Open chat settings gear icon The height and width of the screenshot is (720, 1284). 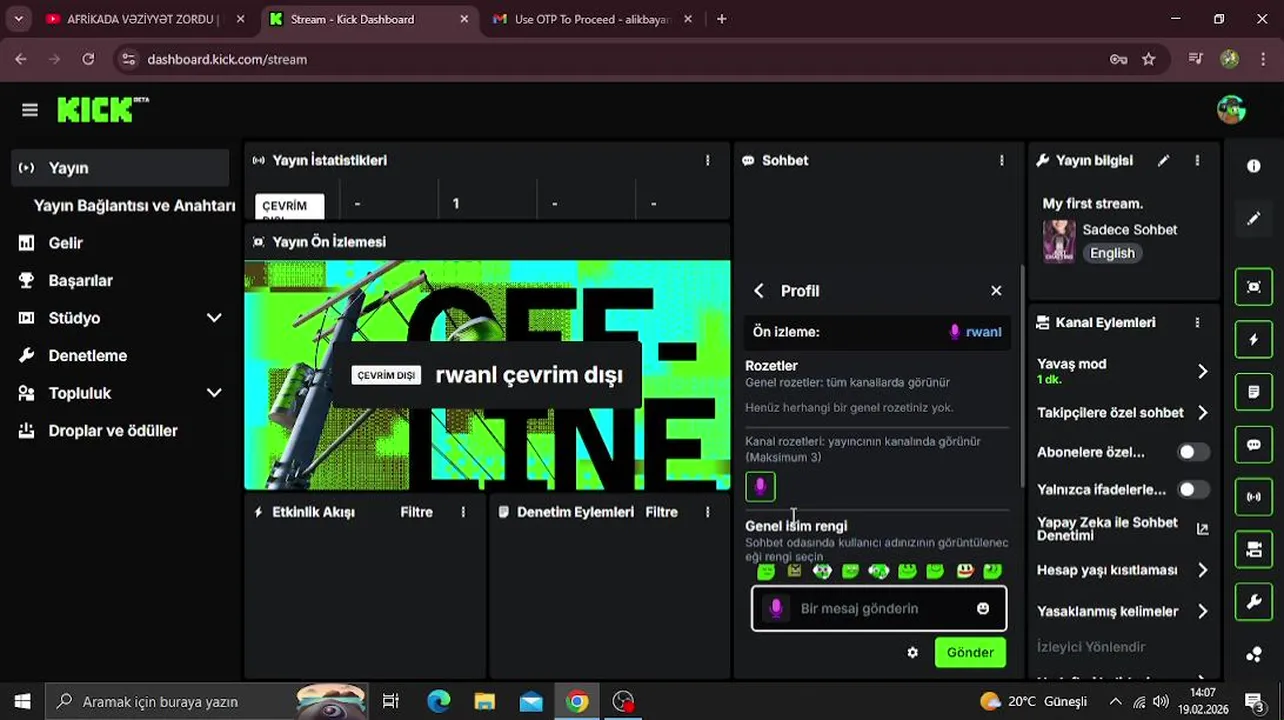coord(912,652)
